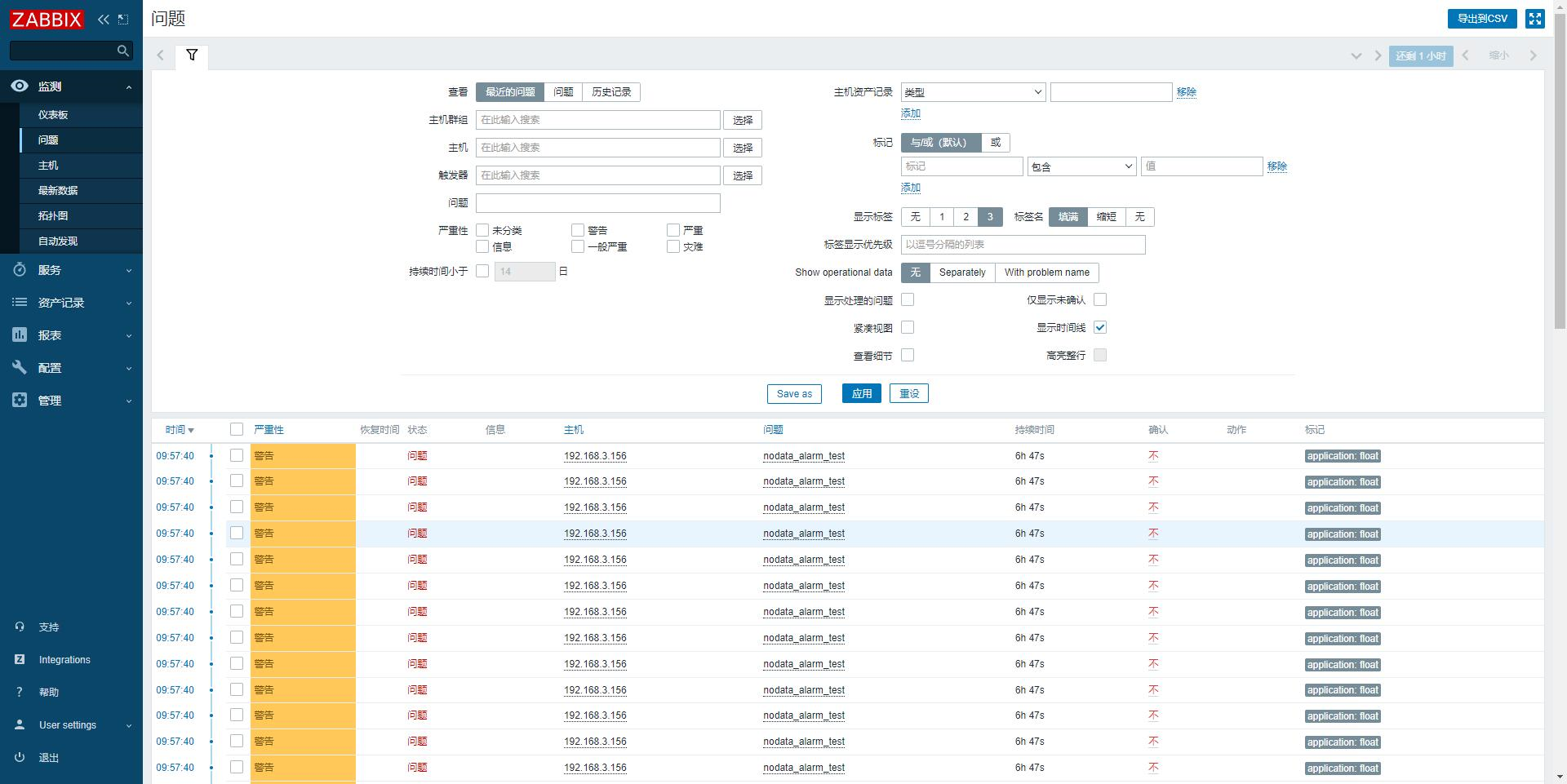Enable 紧凑视图 checkbox
This screenshot has width=1567, height=784.
coord(908,327)
